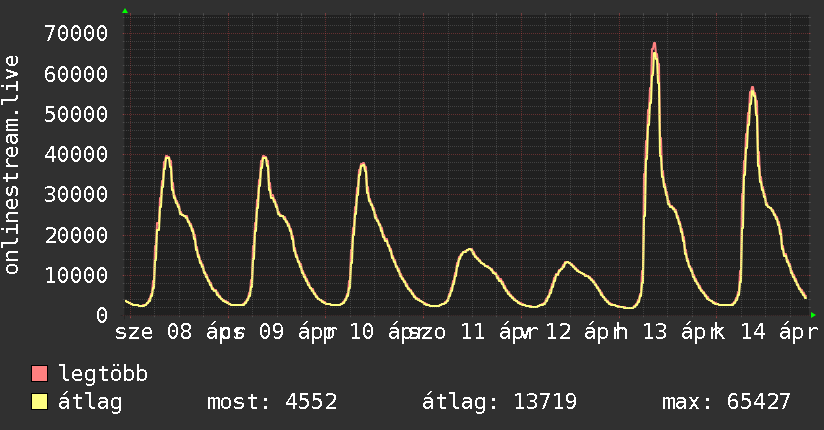Click the 10000 y-axis label

tap(76, 275)
